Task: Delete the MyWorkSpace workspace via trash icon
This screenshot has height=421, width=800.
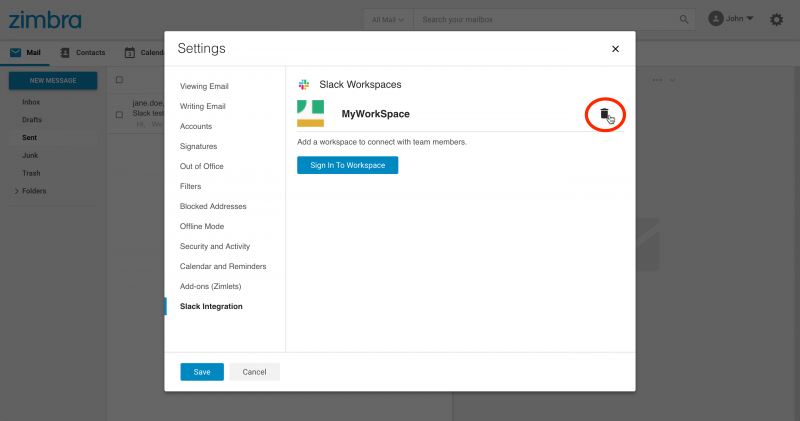Action: coord(604,114)
